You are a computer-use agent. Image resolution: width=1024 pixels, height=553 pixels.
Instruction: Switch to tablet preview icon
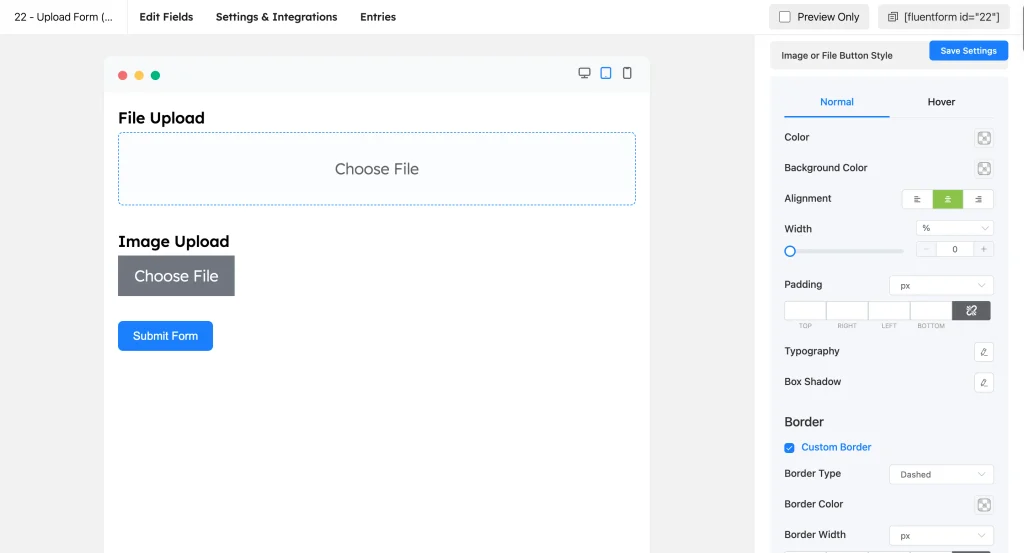[x=606, y=73]
